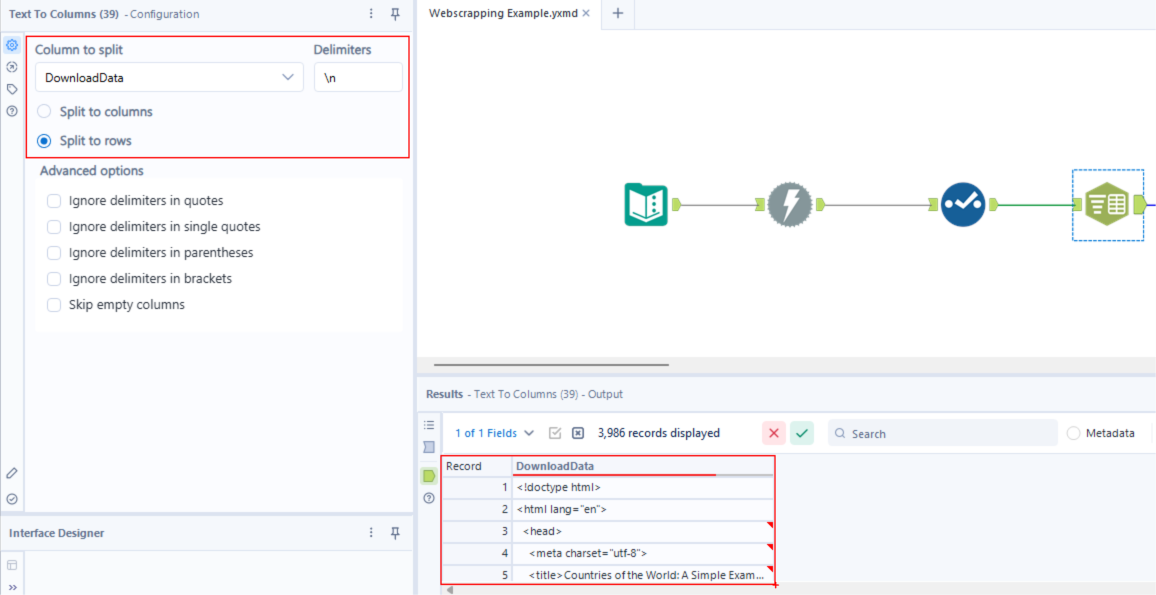Select the Text To Columns tool on canvas
This screenshot has width=1156, height=595.
pos(1107,204)
